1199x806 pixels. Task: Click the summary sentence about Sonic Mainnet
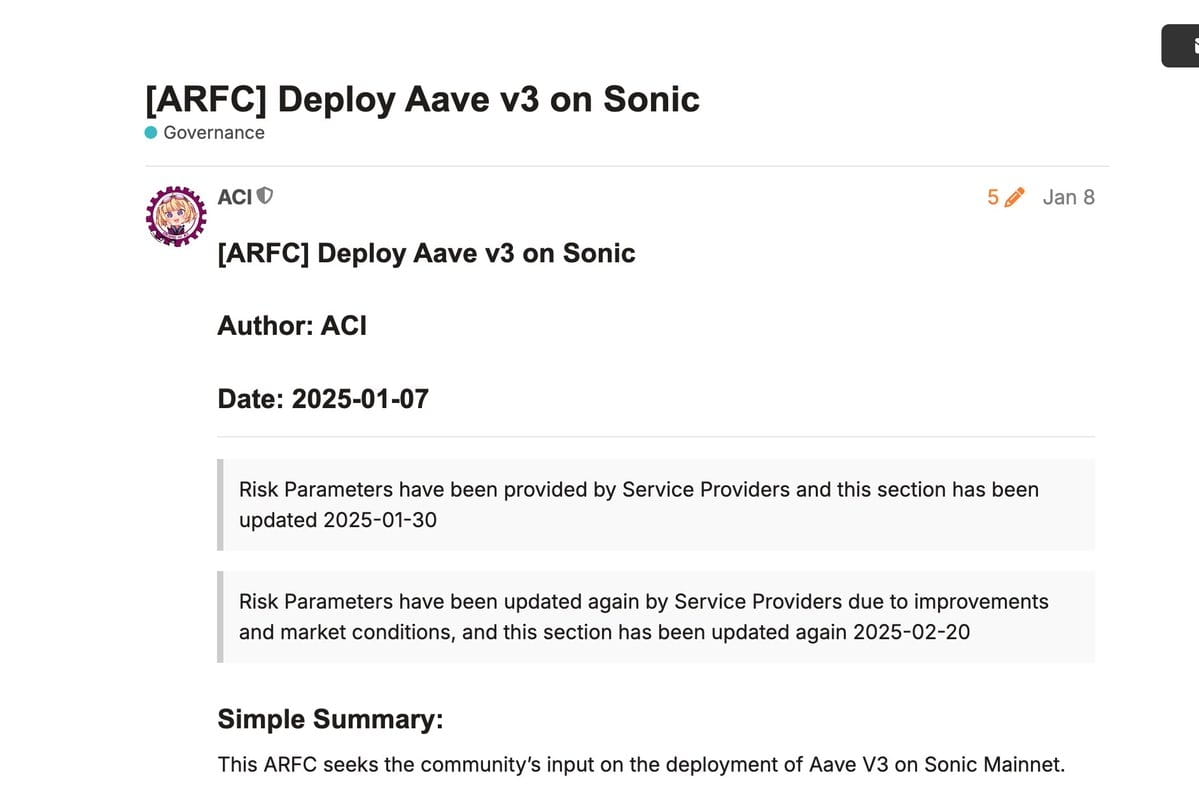[641, 765]
